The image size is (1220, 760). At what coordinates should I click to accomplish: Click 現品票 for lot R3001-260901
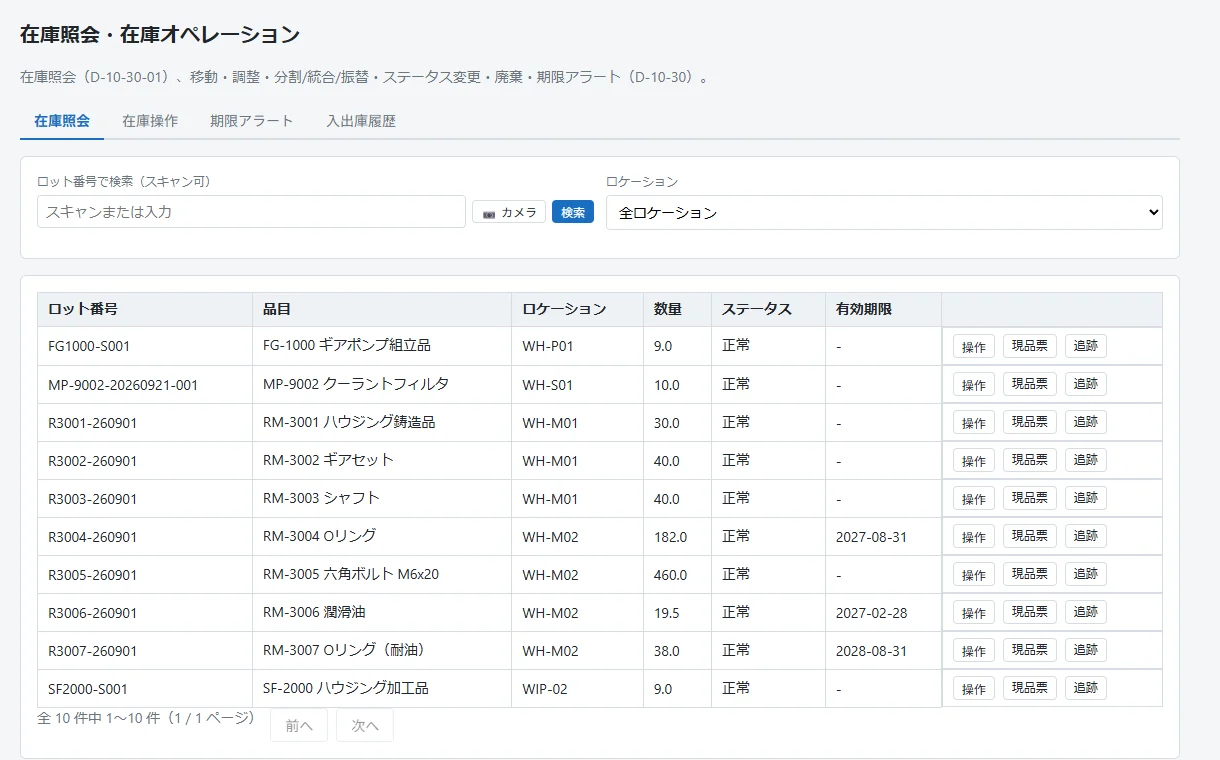1030,423
